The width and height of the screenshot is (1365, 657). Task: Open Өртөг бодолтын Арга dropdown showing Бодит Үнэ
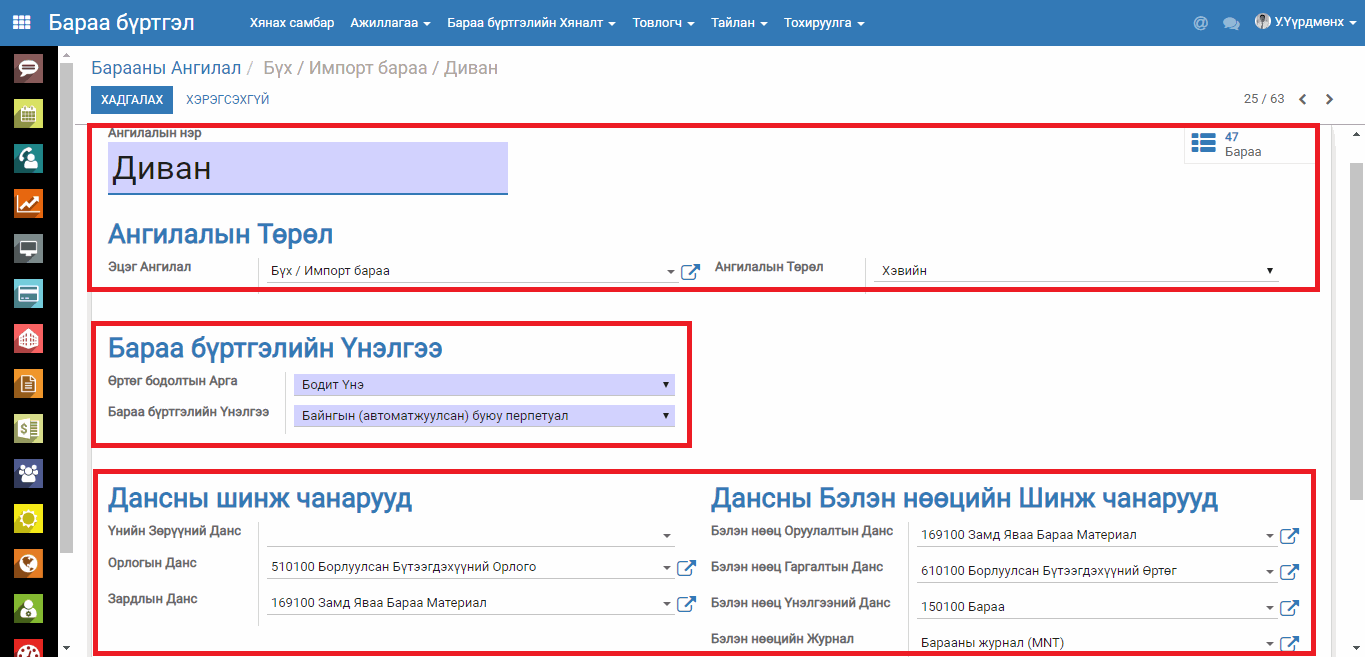(x=484, y=385)
